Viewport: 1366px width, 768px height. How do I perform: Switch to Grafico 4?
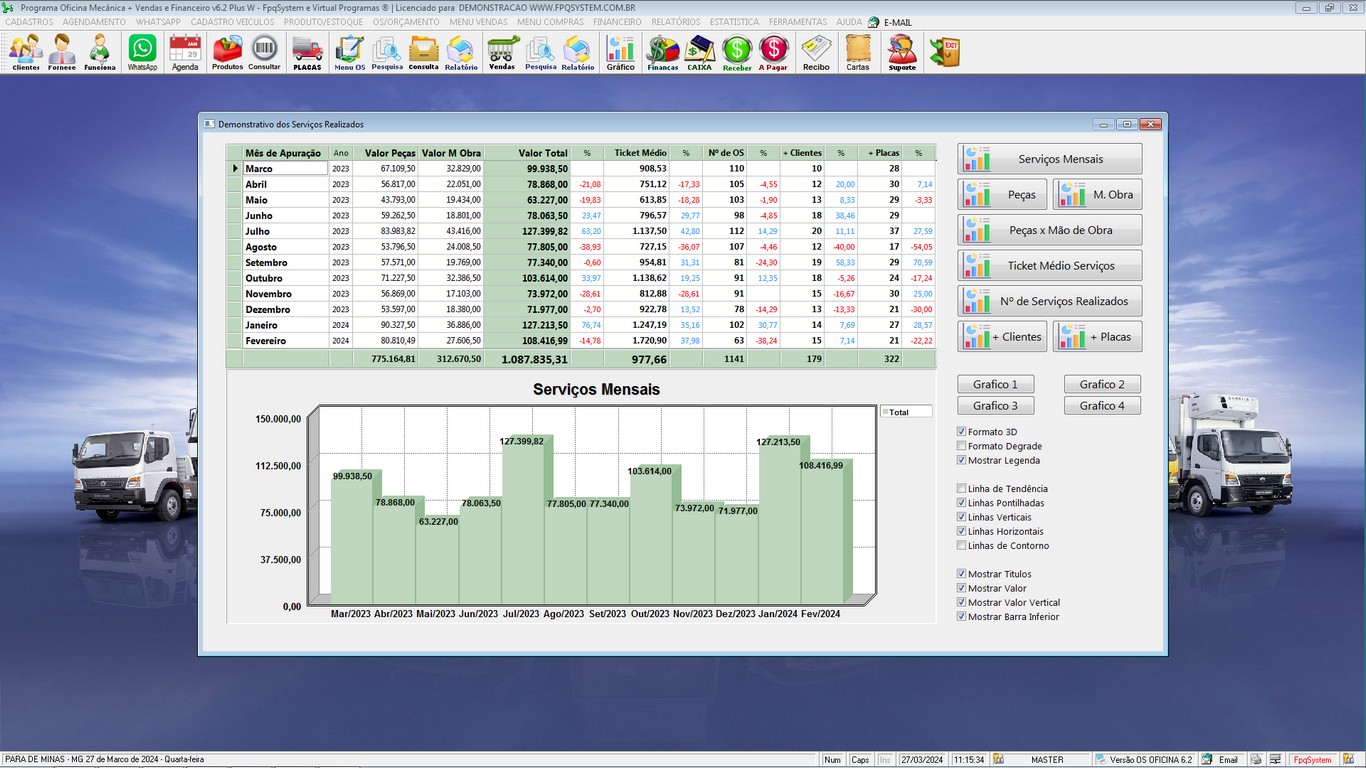point(1102,406)
